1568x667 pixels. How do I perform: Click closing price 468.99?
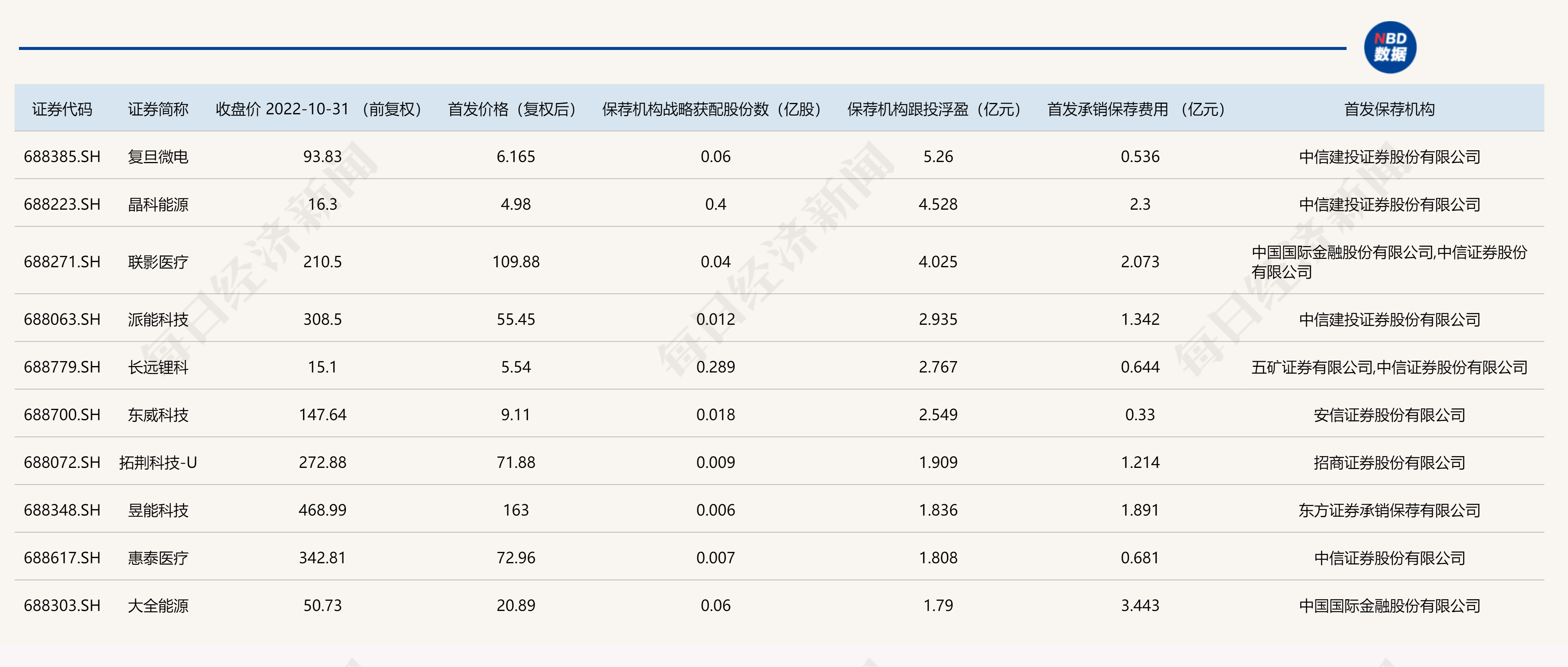click(x=323, y=510)
